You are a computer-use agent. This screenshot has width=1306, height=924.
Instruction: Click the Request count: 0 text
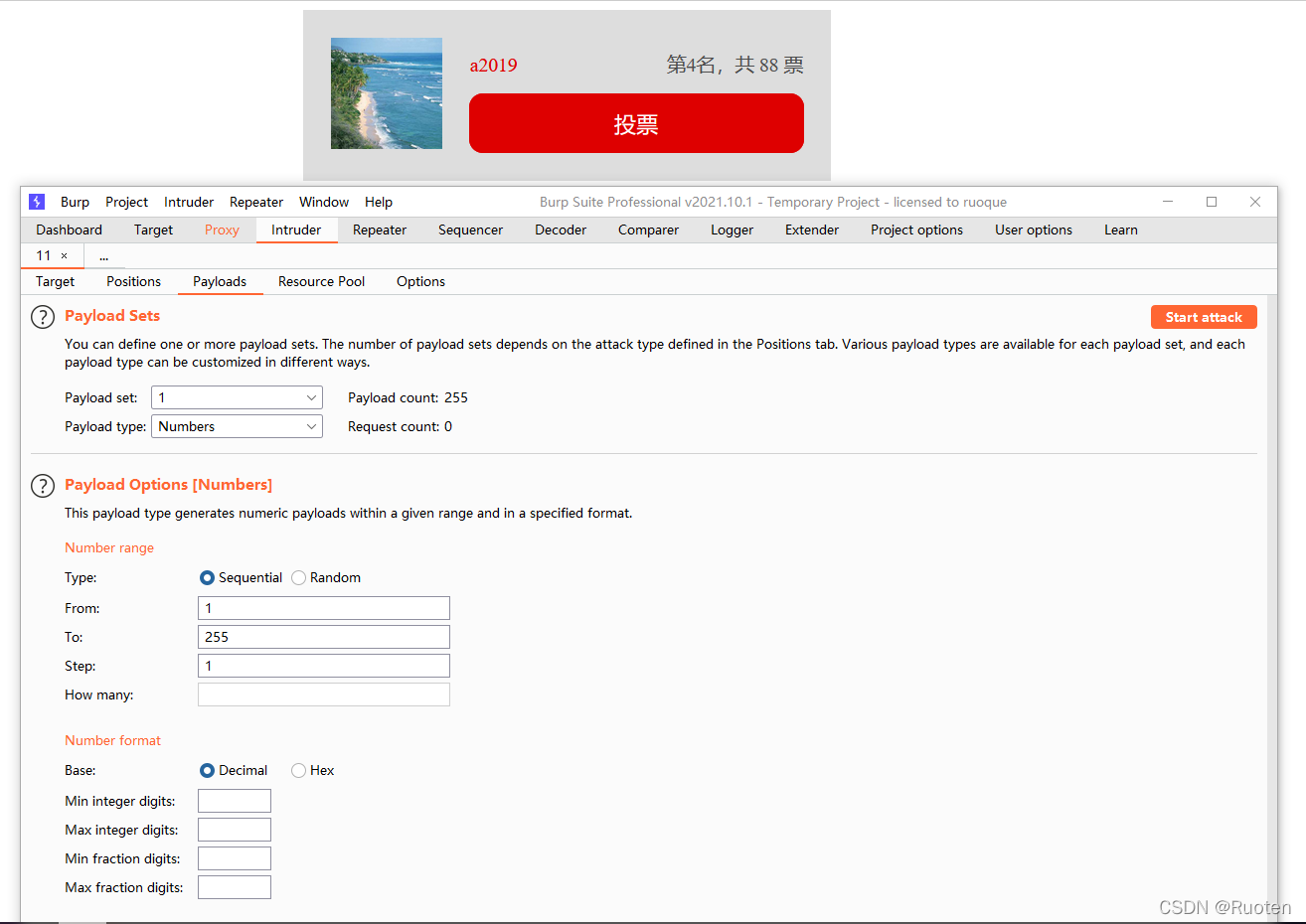(400, 426)
